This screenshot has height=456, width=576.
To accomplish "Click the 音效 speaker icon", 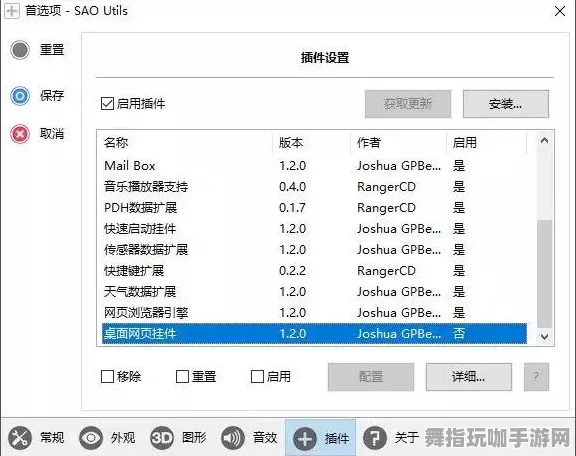I will [233, 438].
